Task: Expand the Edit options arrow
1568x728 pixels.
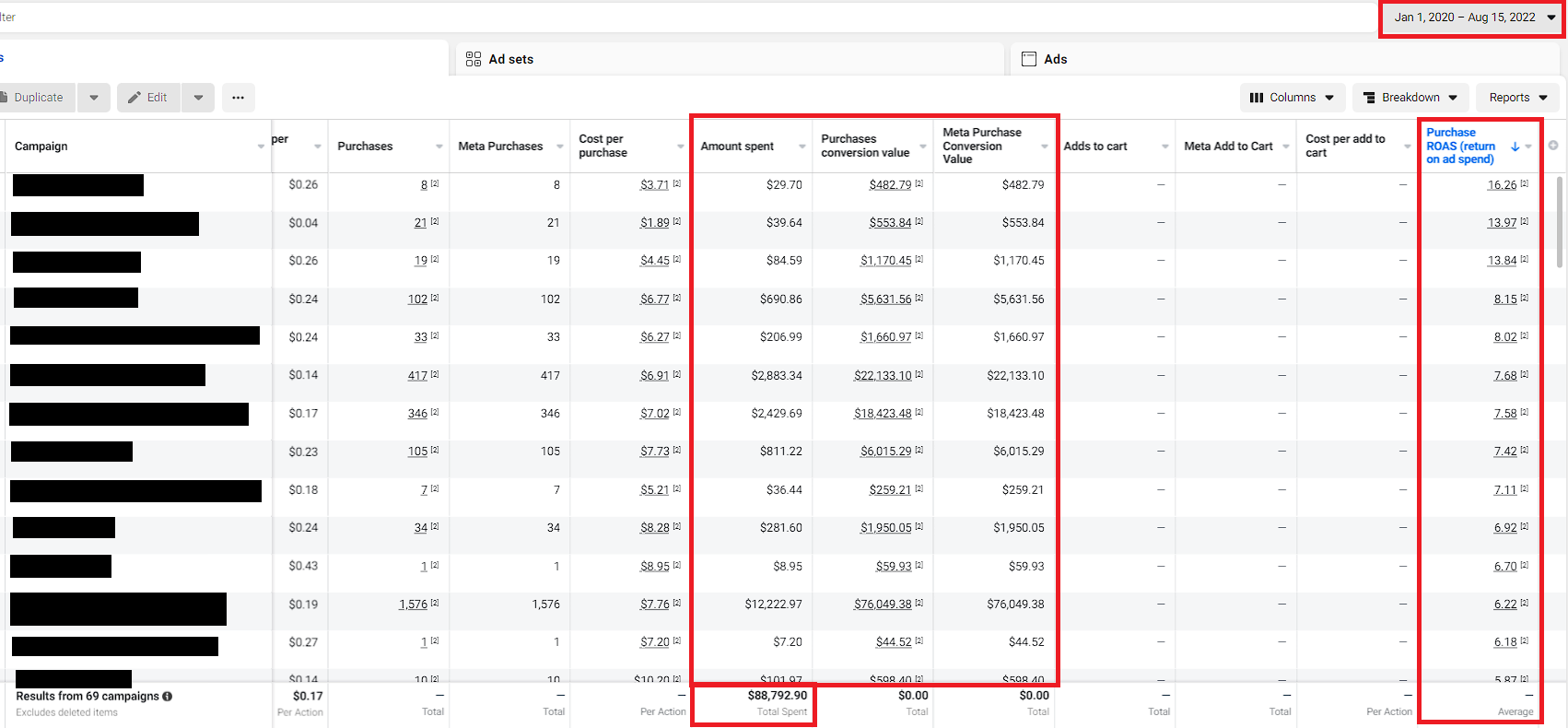Action: (198, 98)
